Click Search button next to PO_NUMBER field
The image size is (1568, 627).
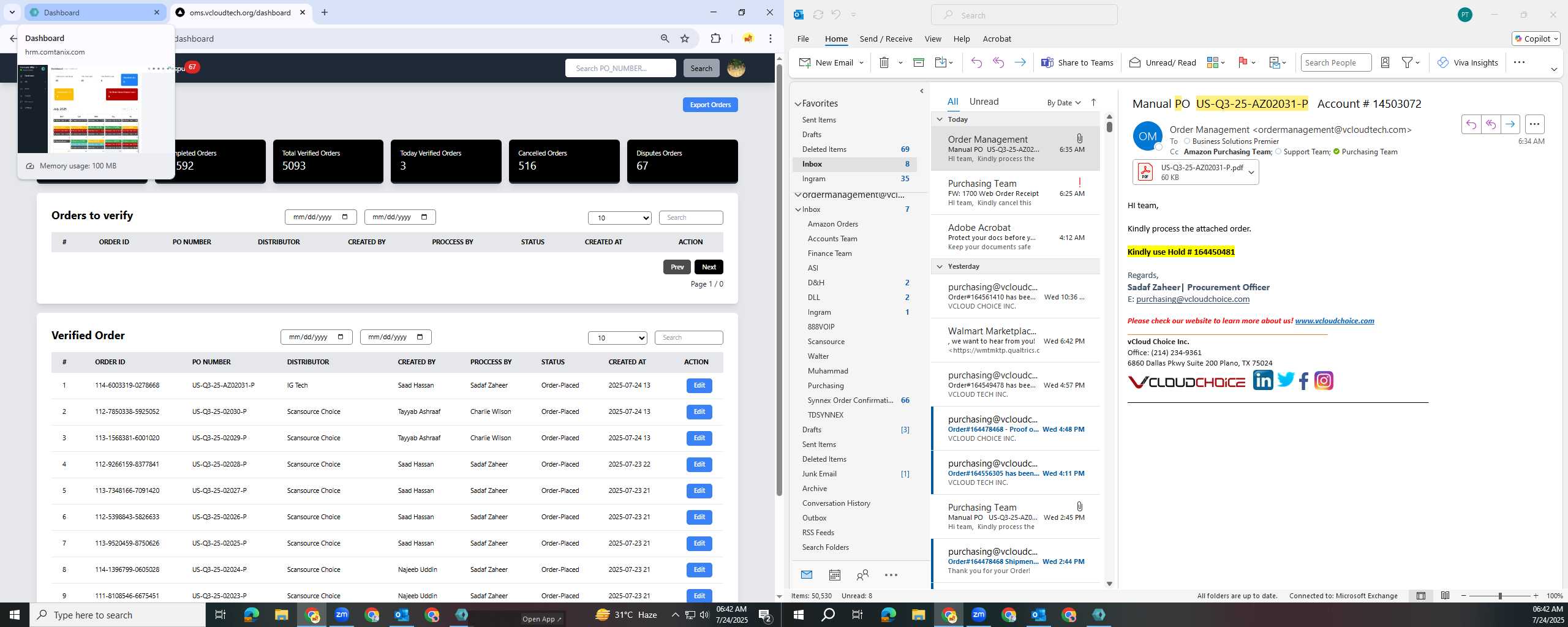(701, 68)
